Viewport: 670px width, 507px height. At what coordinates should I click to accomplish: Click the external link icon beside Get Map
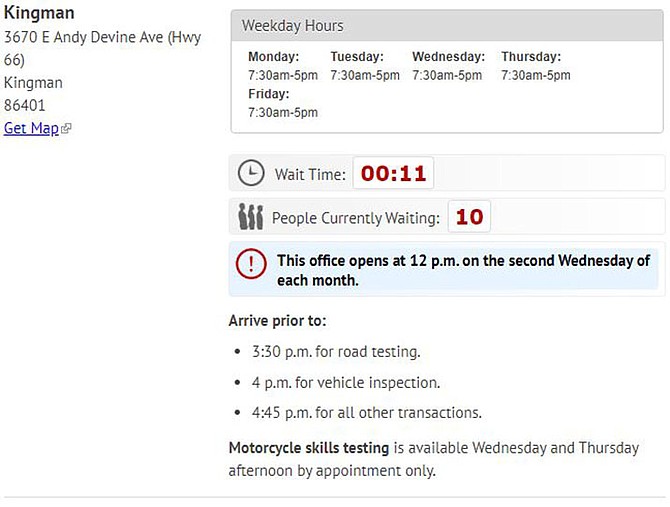[66, 128]
